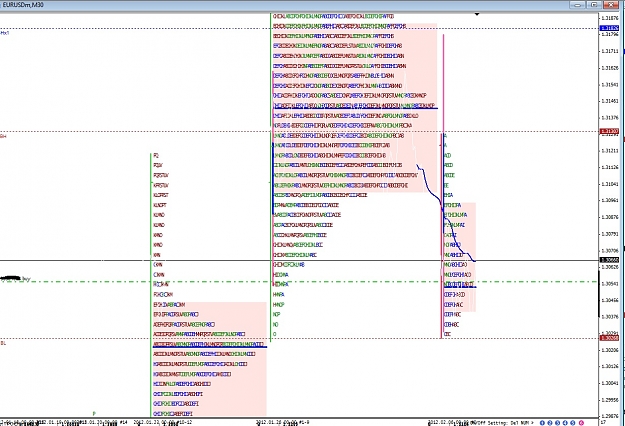The width and height of the screenshot is (625, 426).
Task: Click the blue number 3 circle button
Action: coord(558,423)
